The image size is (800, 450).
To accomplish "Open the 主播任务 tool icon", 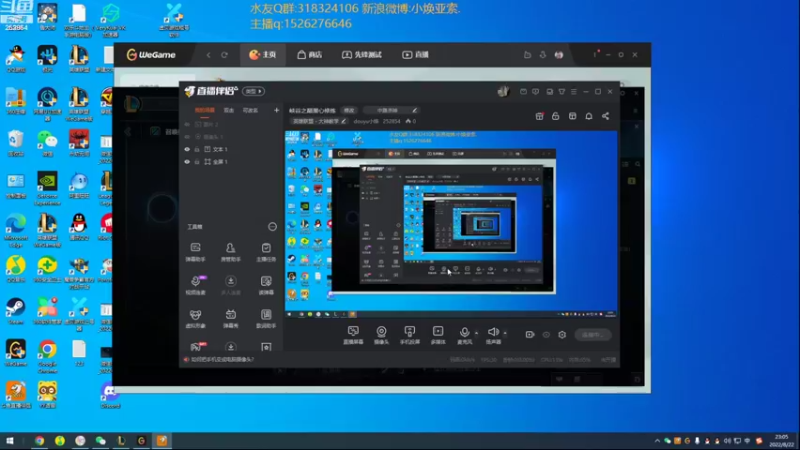I will coord(266,252).
